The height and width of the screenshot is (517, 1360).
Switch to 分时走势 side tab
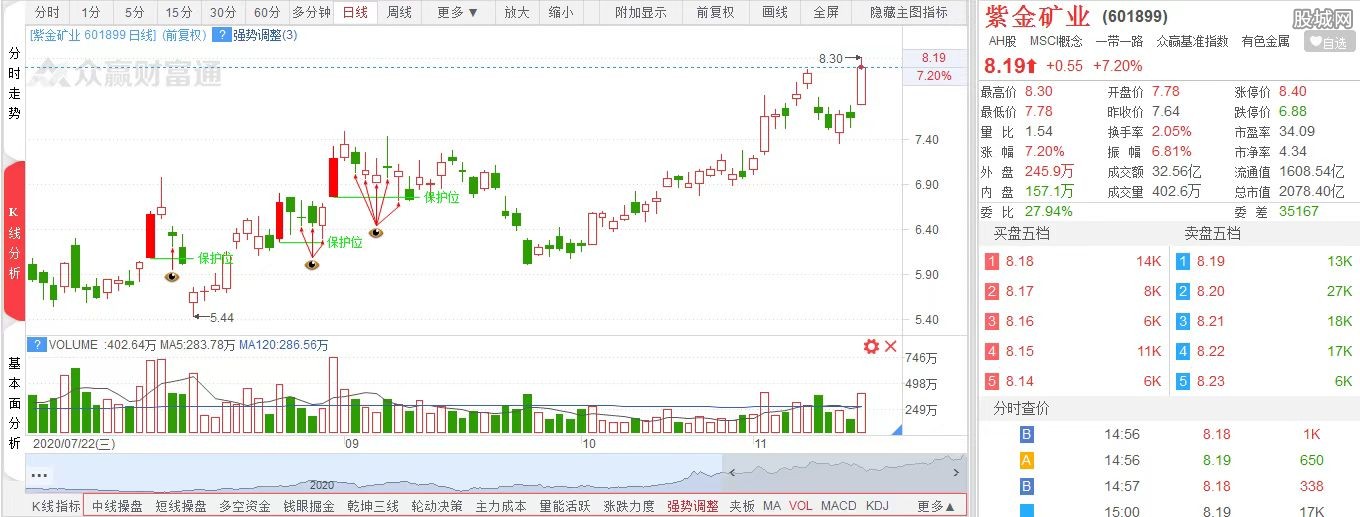pos(14,82)
